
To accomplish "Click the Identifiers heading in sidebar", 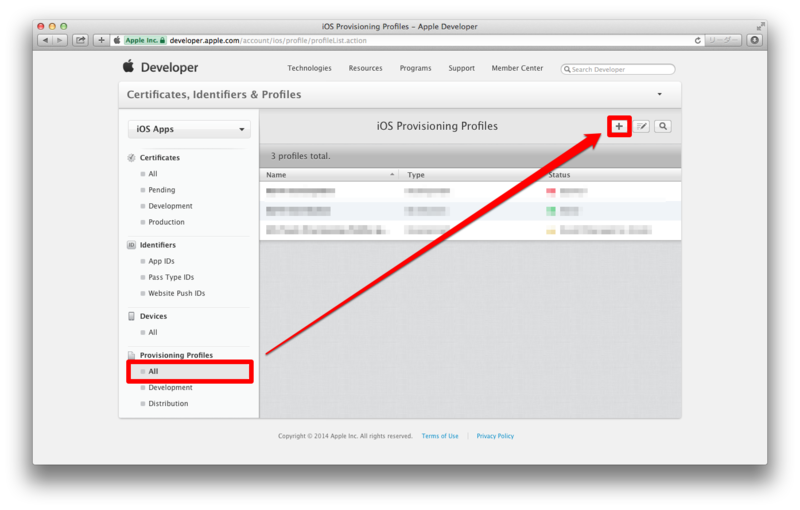I will tap(158, 245).
